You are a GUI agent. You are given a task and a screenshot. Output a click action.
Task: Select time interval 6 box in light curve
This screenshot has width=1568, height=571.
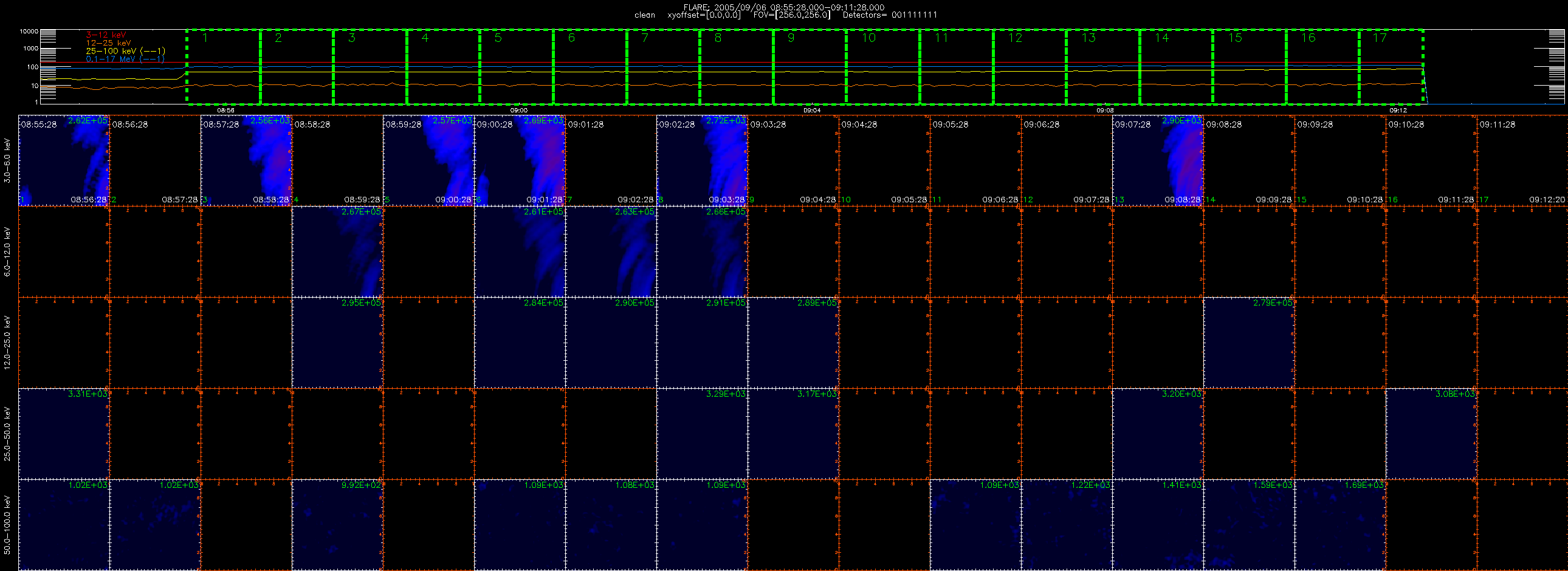point(590,67)
